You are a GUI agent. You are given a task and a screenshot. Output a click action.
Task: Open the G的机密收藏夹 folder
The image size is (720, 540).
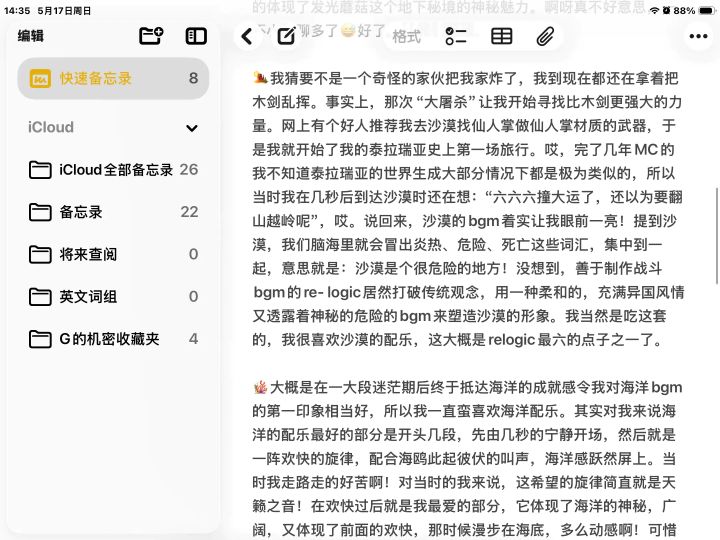pos(113,339)
